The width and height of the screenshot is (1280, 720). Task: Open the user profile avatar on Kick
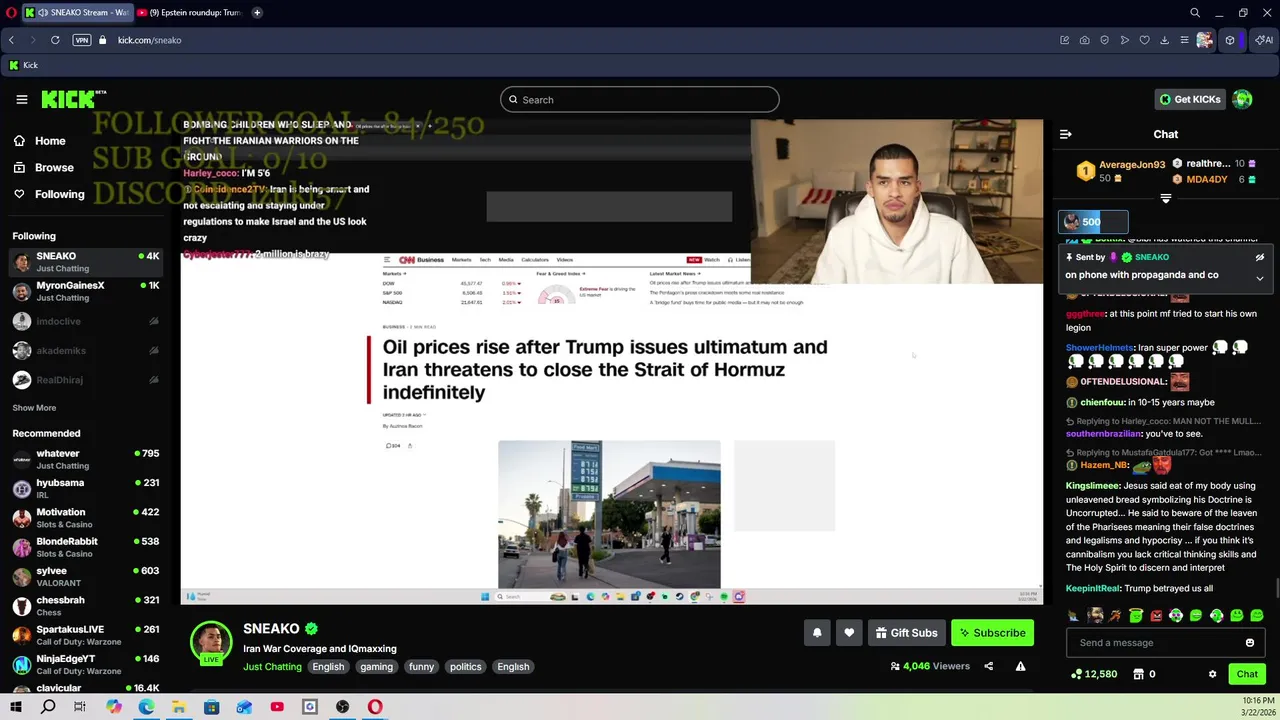point(1242,99)
